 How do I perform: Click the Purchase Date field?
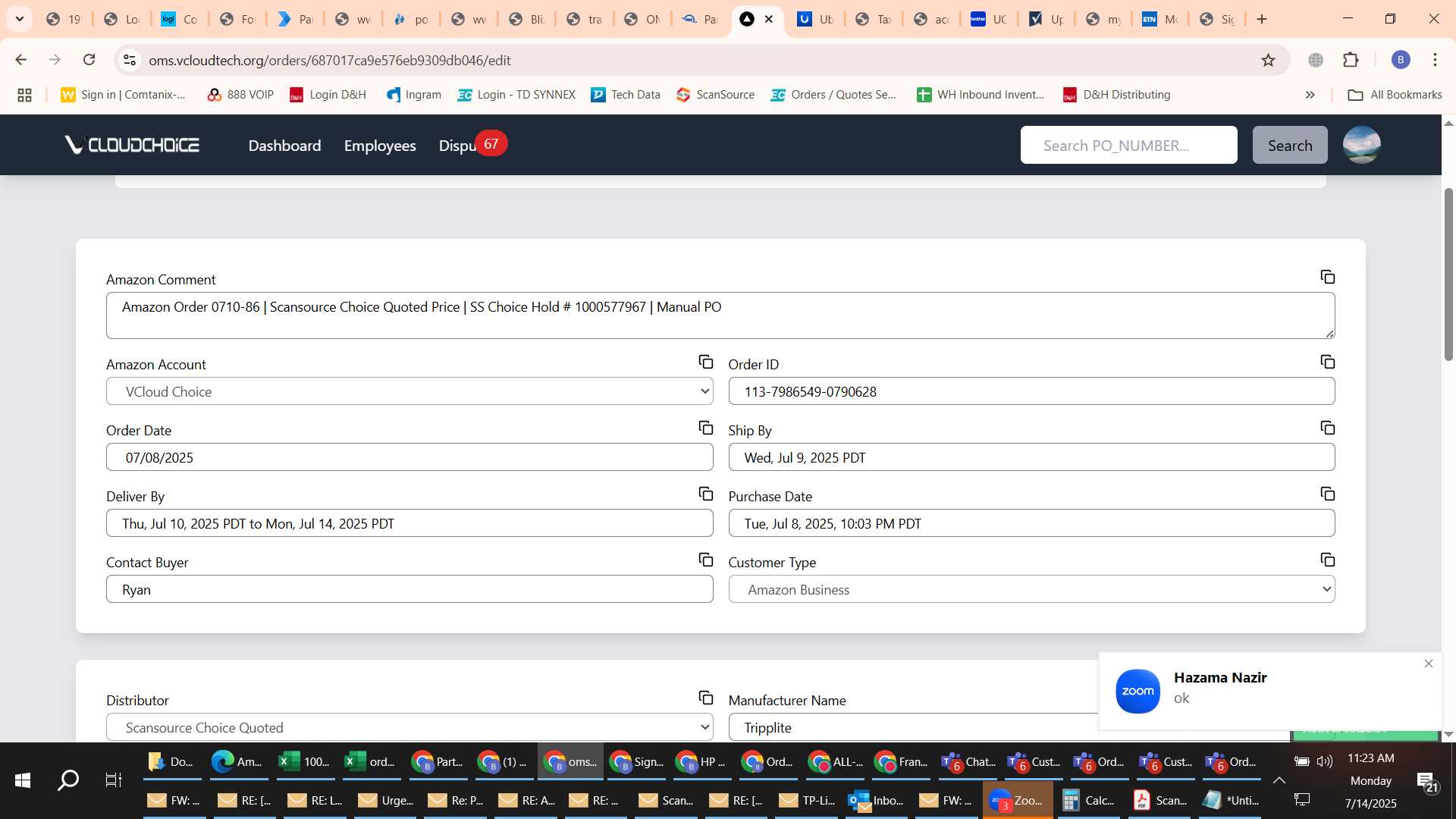[1031, 523]
